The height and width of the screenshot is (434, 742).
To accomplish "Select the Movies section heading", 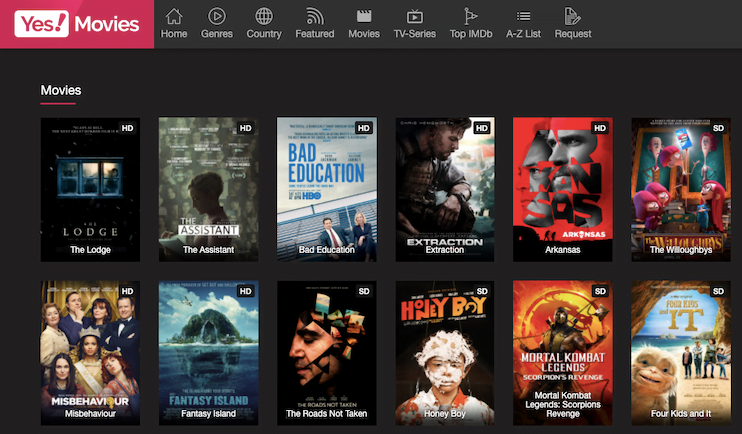I will (61, 90).
